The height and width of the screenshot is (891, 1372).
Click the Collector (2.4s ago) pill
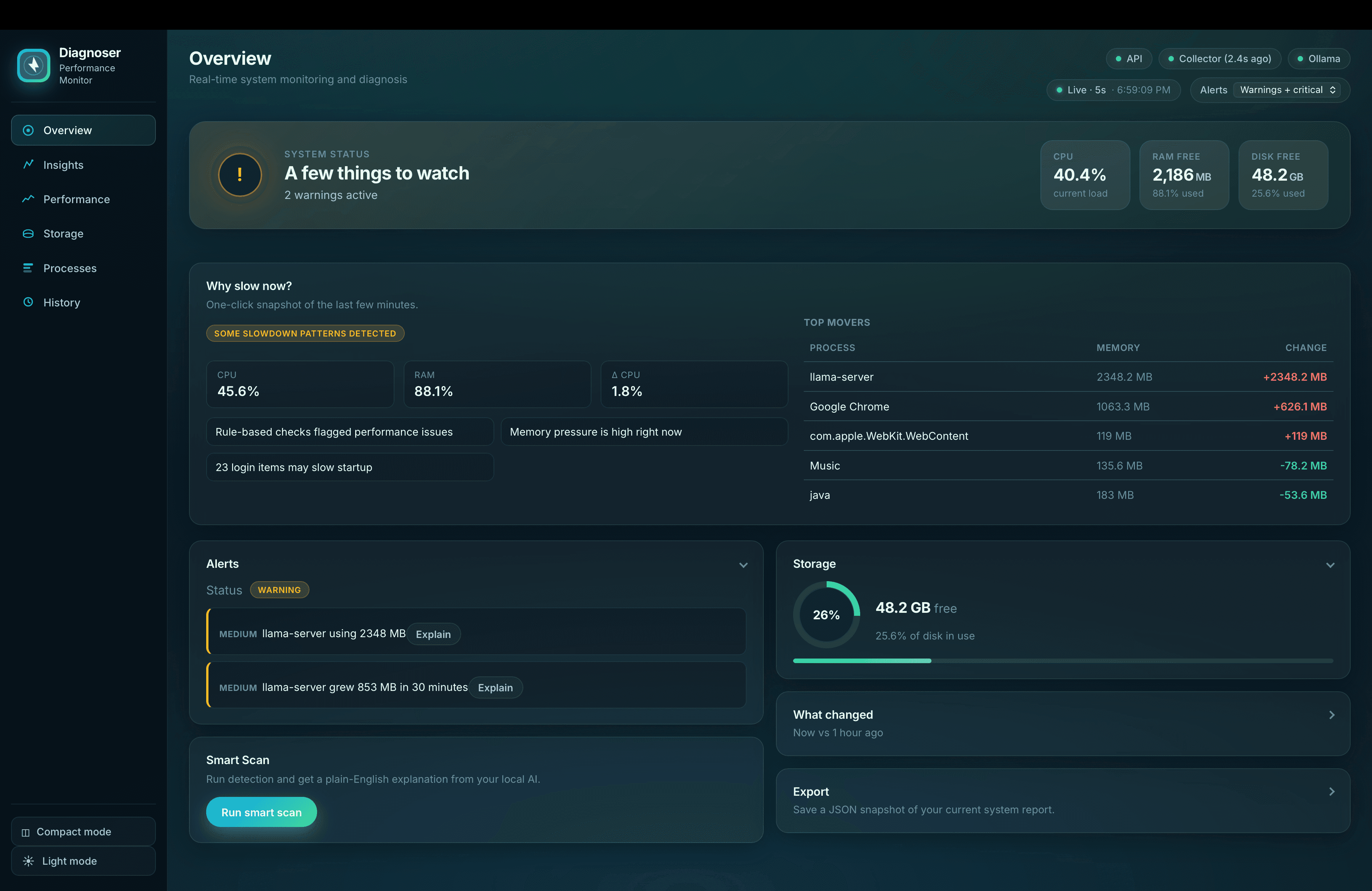point(1219,59)
